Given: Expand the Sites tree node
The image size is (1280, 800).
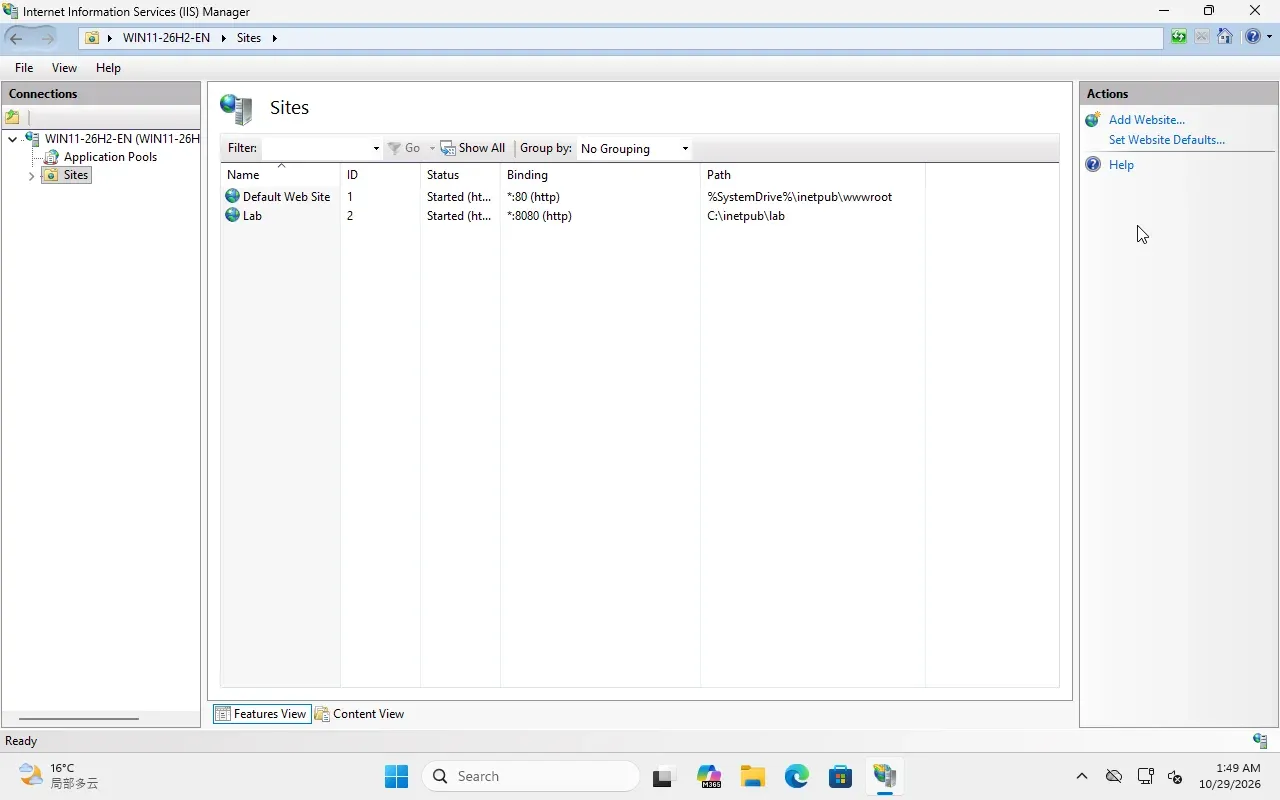Looking at the screenshot, I should click(x=31, y=176).
